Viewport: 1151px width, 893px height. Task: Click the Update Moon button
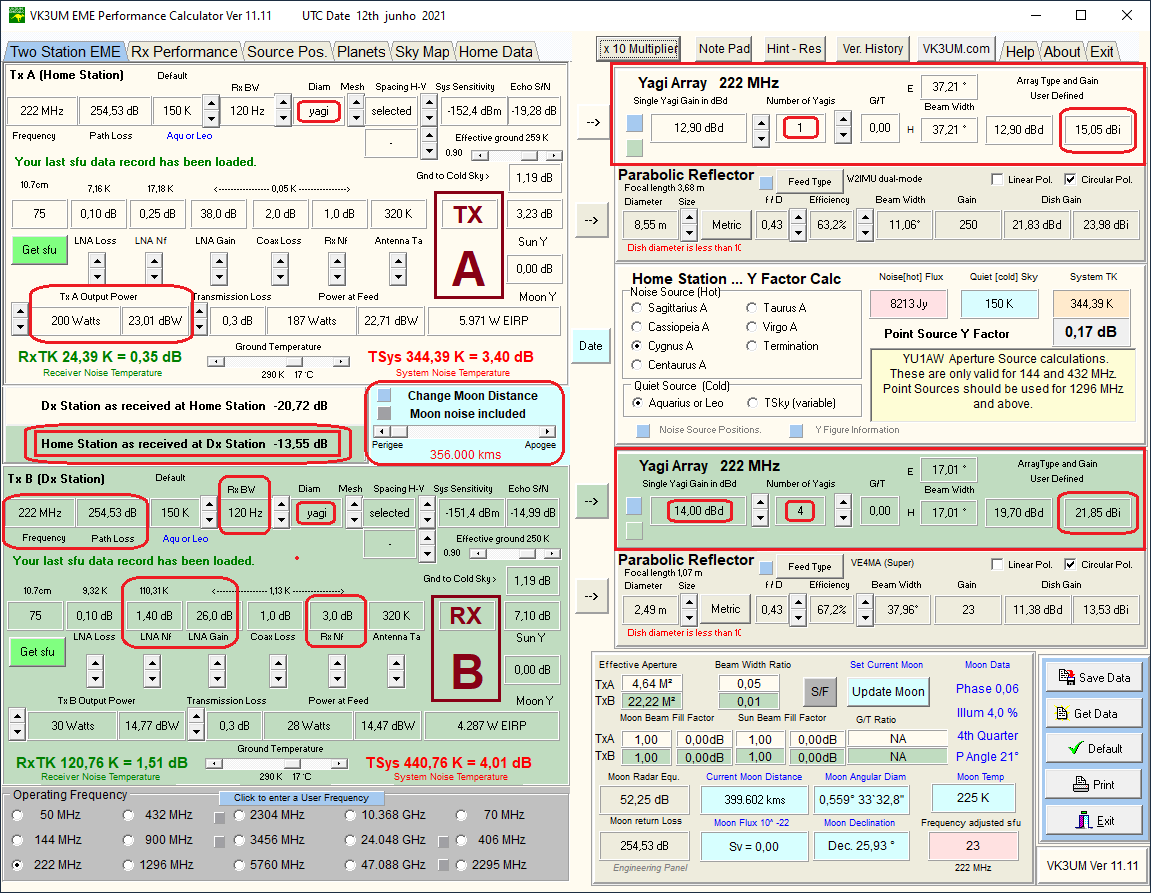[x=888, y=692]
